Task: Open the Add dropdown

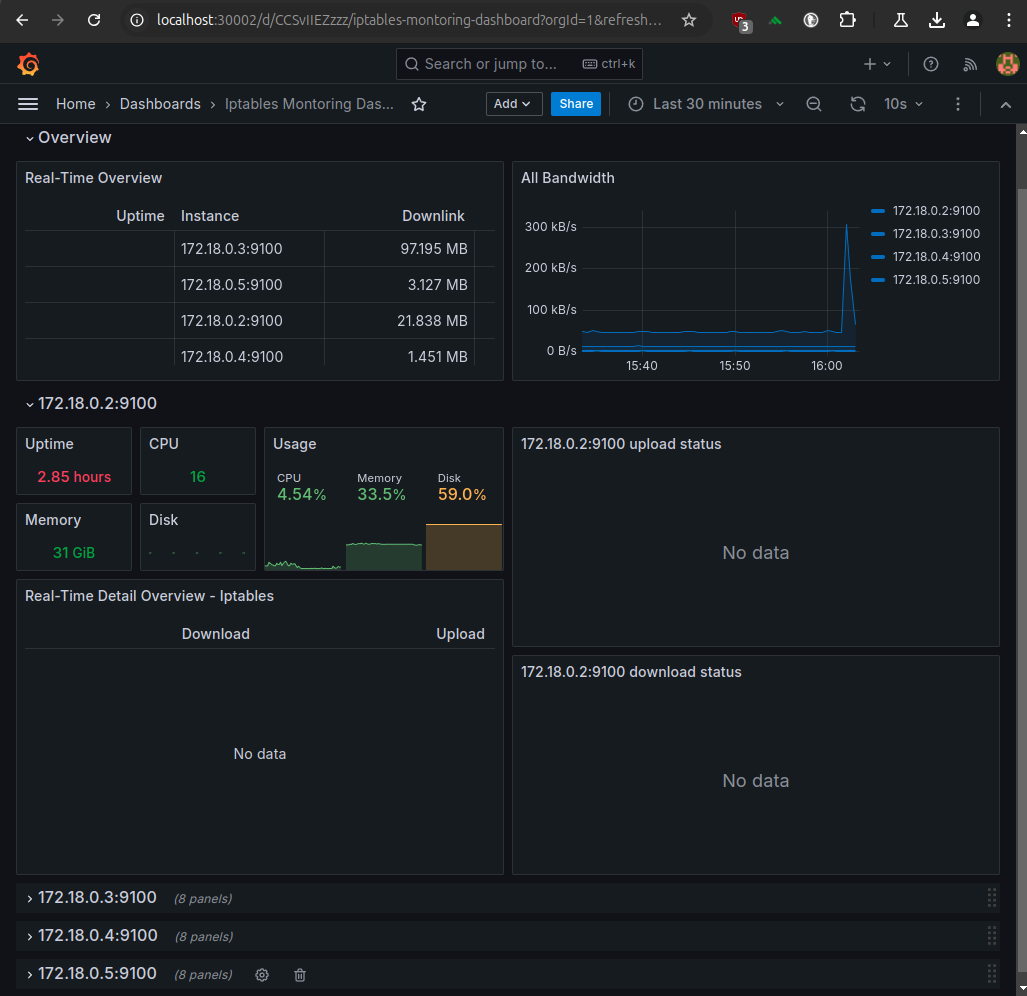Action: pyautogui.click(x=514, y=104)
